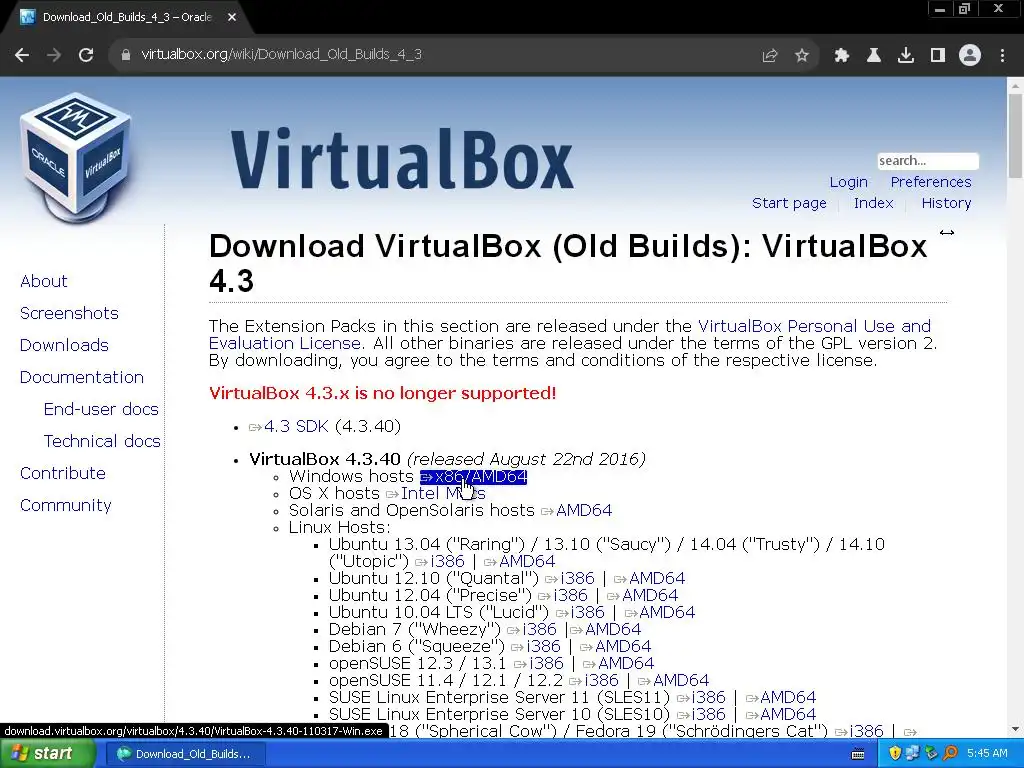Download openSUSE 11.4 / 12.1 i386 package
The width and height of the screenshot is (1024, 768).
pyautogui.click(x=594, y=680)
